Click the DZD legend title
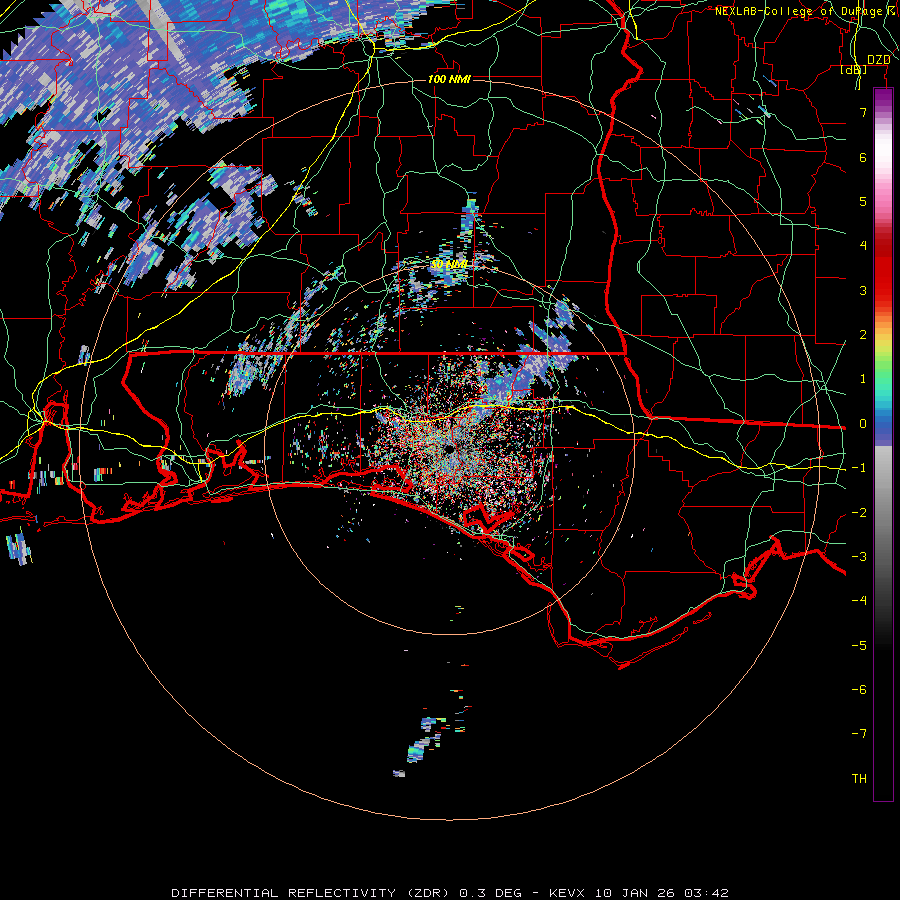This screenshot has height=900, width=900. [878, 60]
